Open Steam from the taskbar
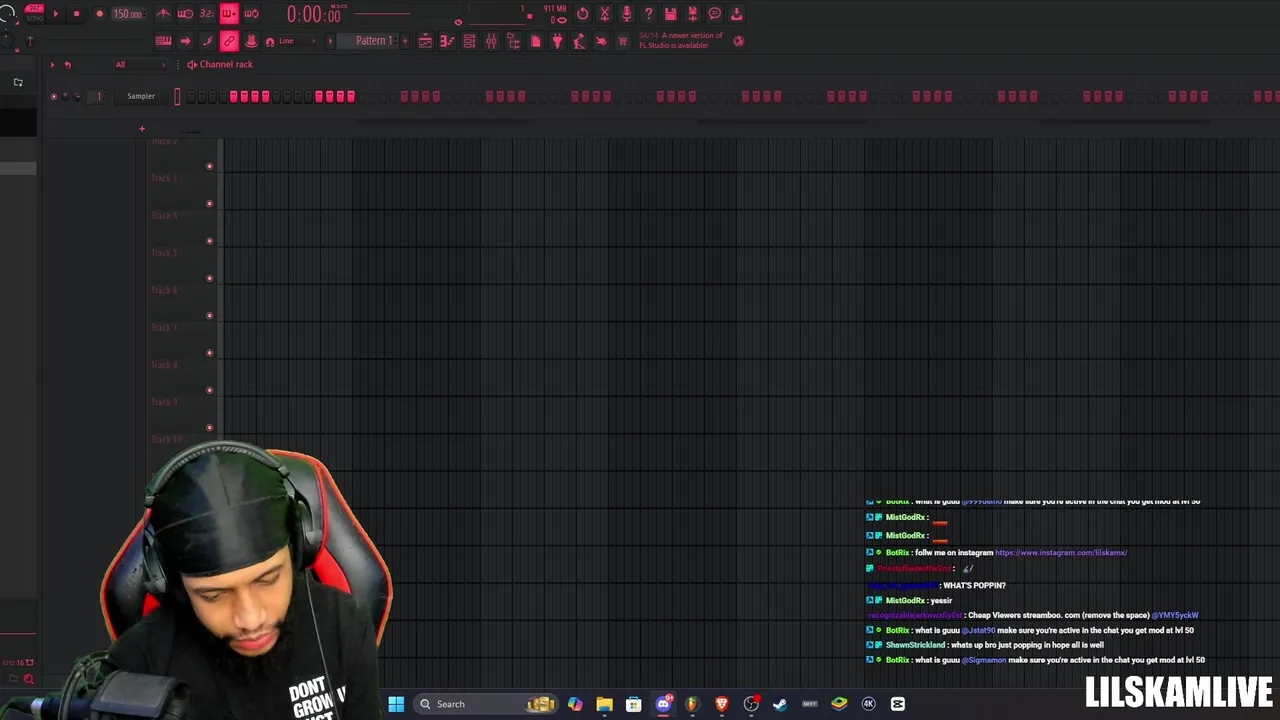The height and width of the screenshot is (720, 1280). click(780, 704)
